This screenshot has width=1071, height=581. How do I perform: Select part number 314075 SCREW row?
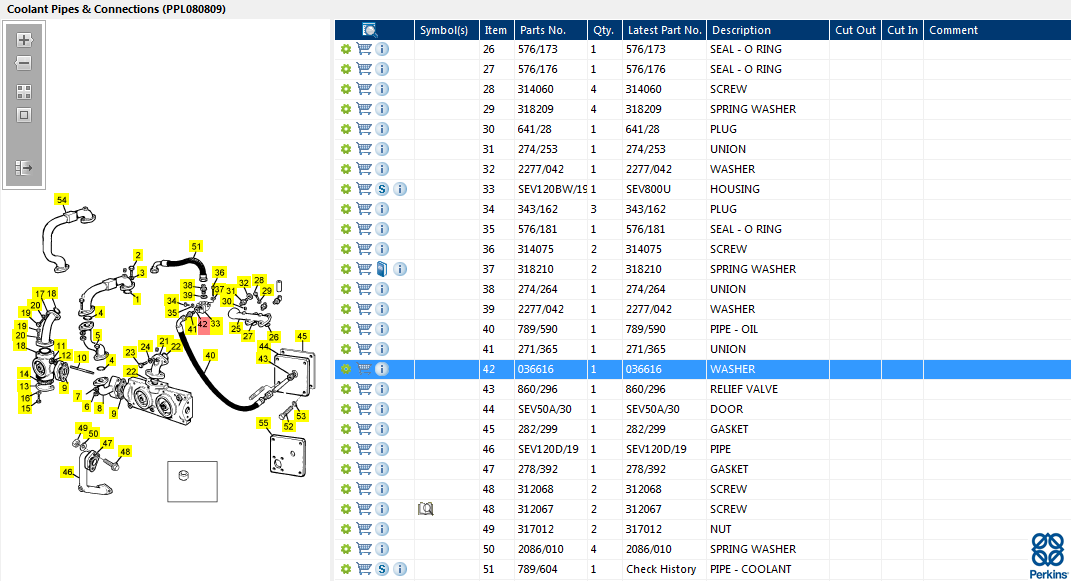(536, 249)
